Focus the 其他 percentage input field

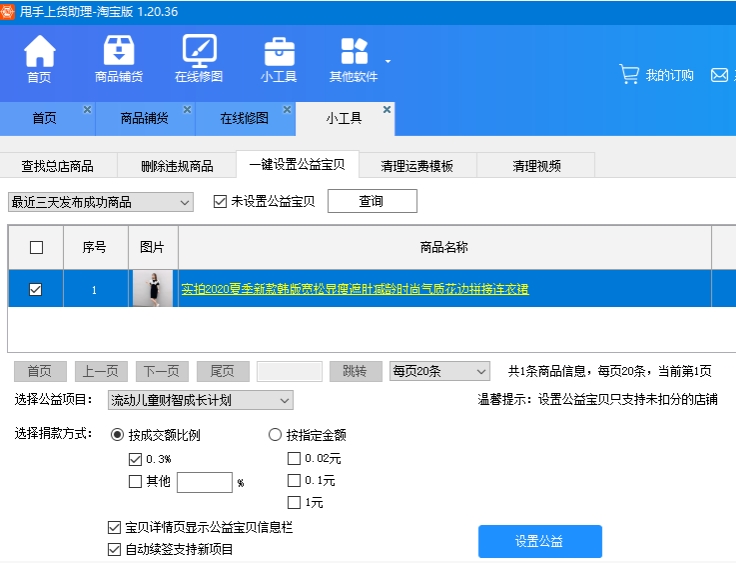pos(205,482)
